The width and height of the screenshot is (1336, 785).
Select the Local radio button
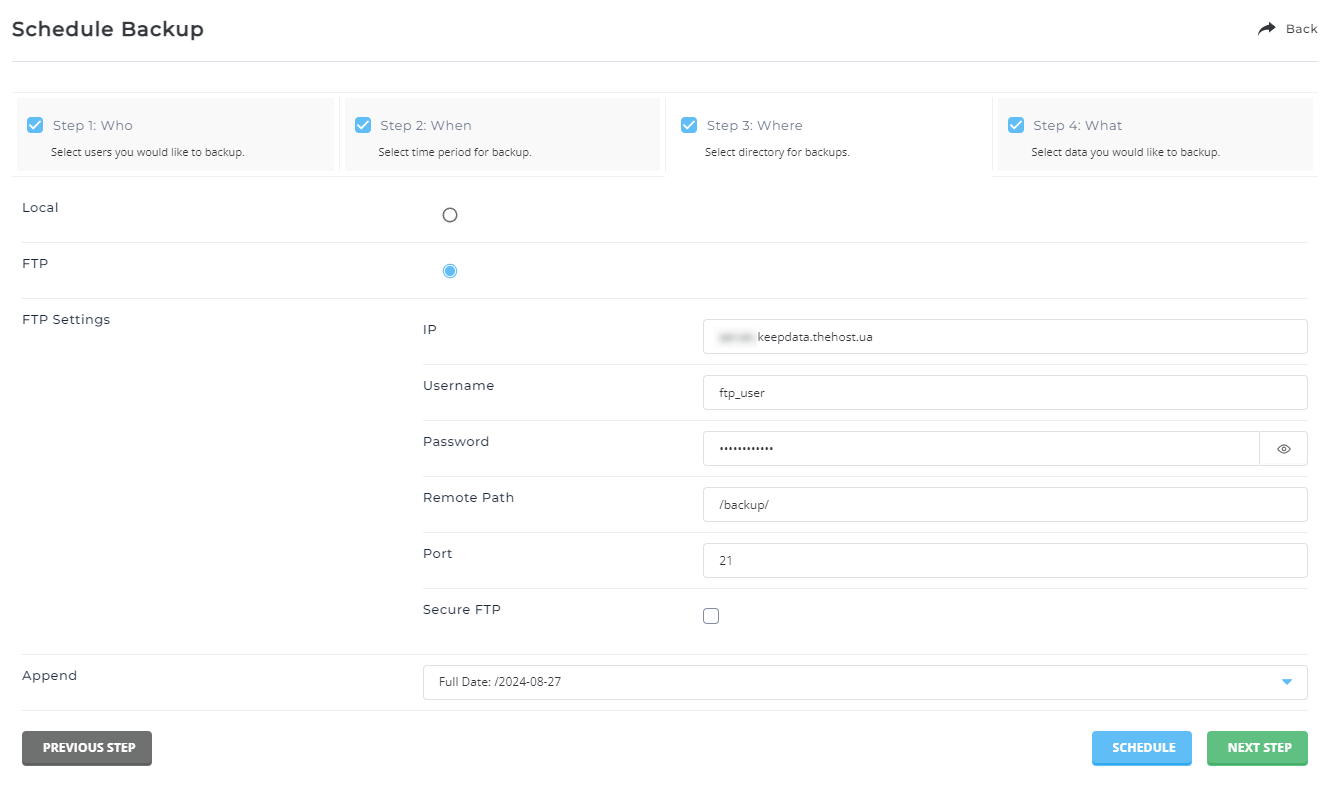450,215
